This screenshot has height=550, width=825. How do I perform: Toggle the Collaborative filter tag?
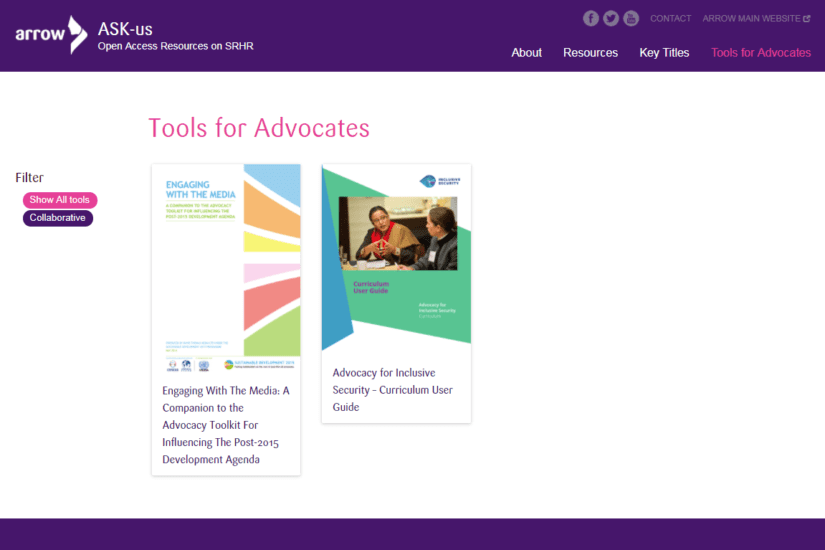pos(58,218)
